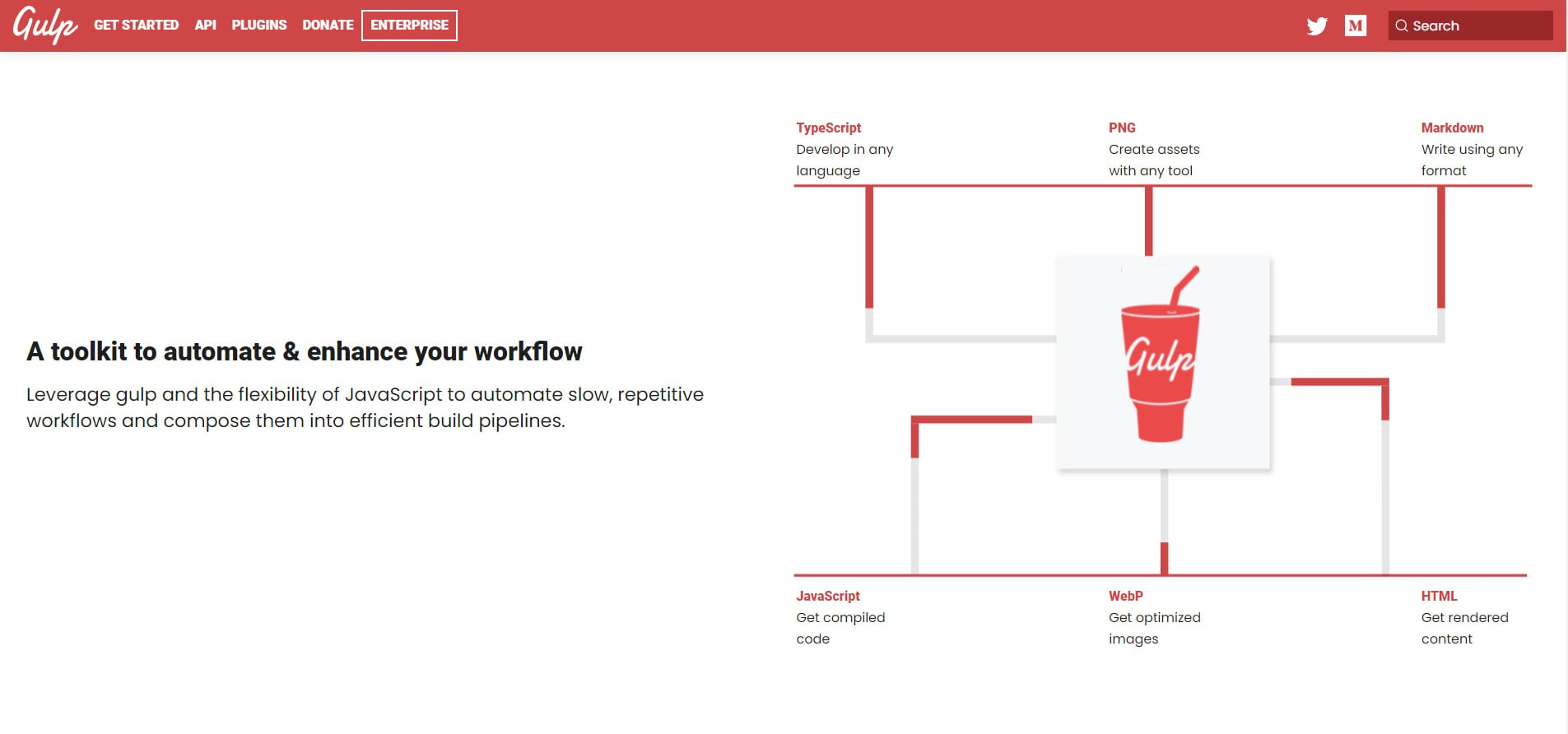This screenshot has height=734, width=1568.
Task: Click 'Get compiled code' text
Action: [840, 628]
